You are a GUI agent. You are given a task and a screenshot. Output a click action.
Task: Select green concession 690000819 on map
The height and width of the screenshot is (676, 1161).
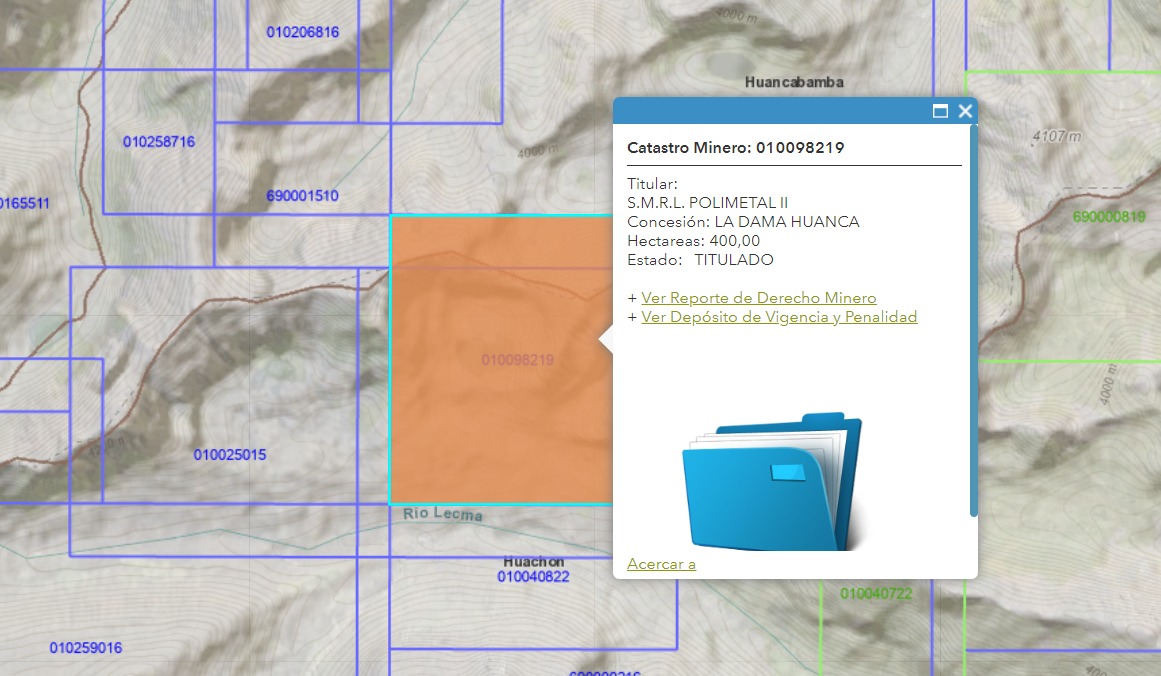point(1109,216)
